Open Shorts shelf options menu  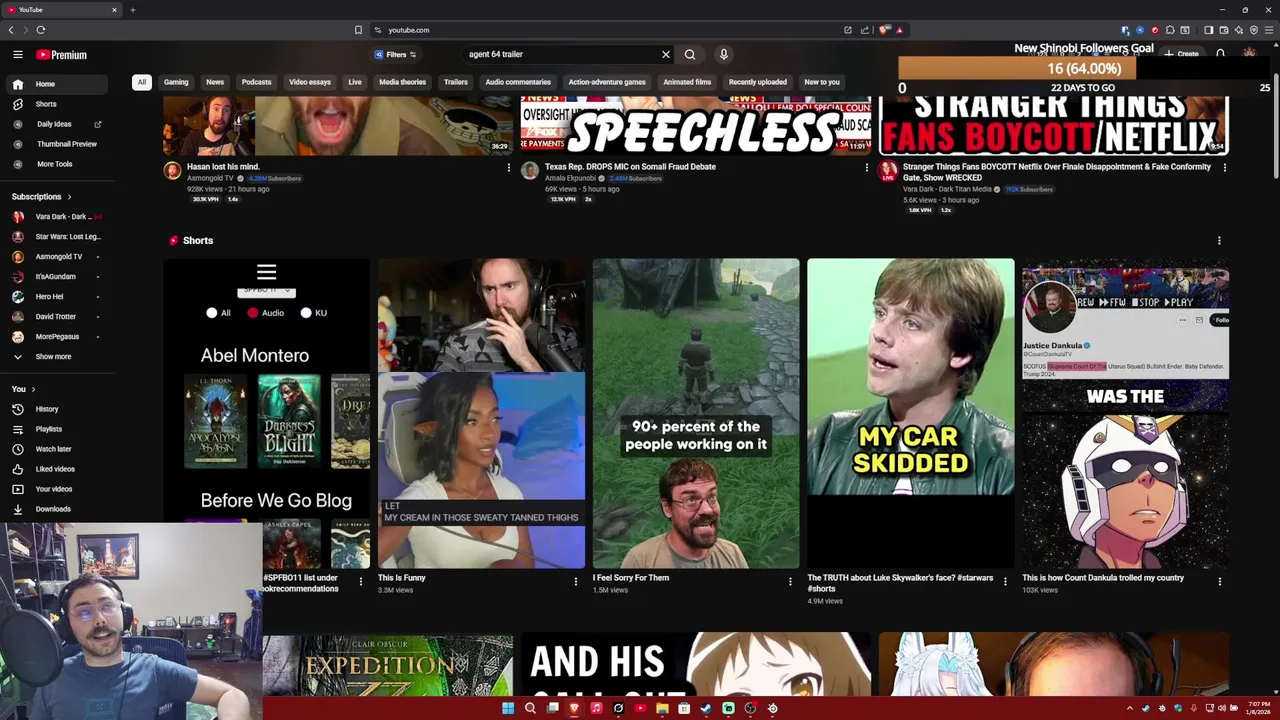click(1219, 241)
